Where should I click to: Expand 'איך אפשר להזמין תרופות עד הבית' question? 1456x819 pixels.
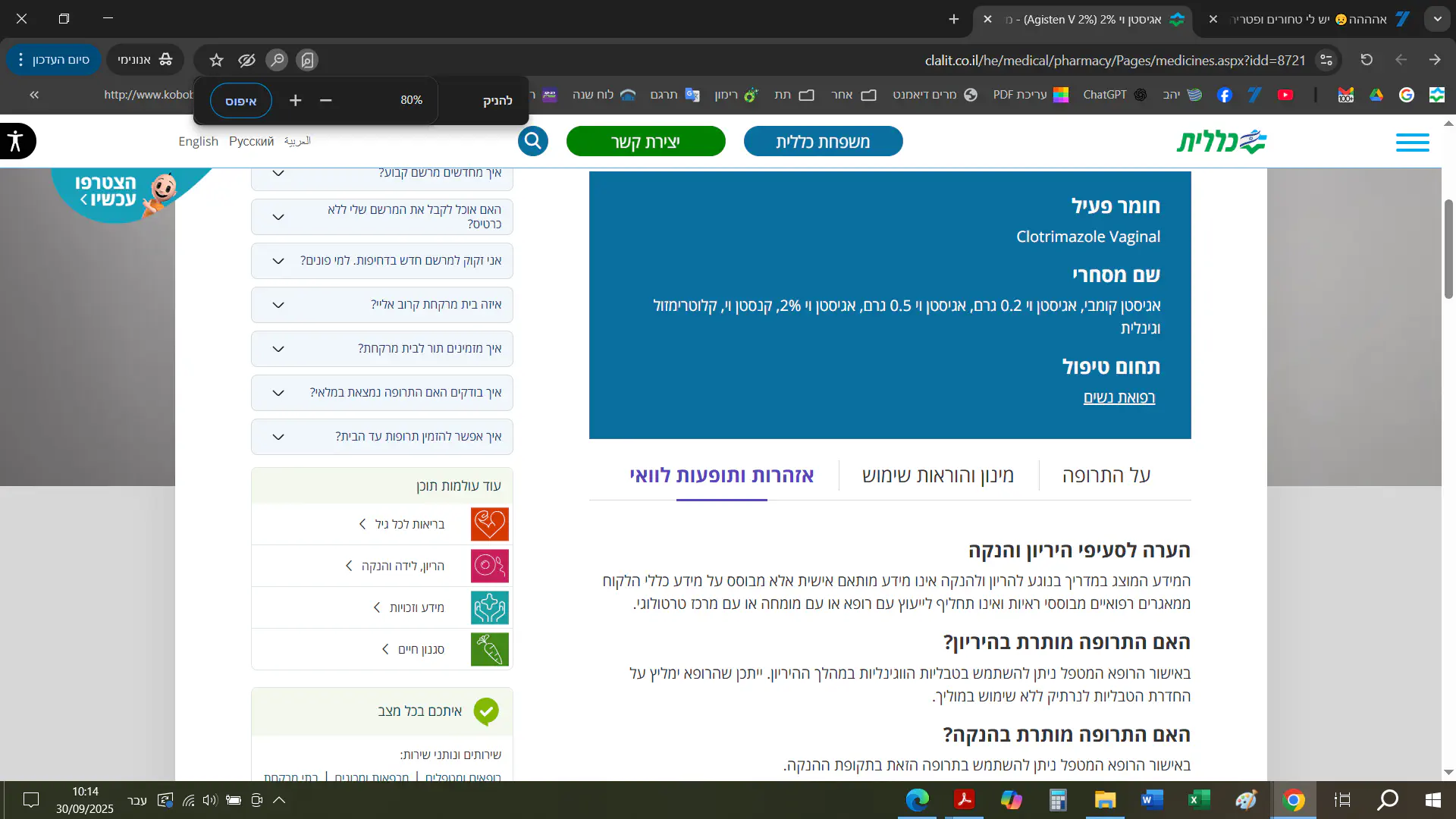382,437
